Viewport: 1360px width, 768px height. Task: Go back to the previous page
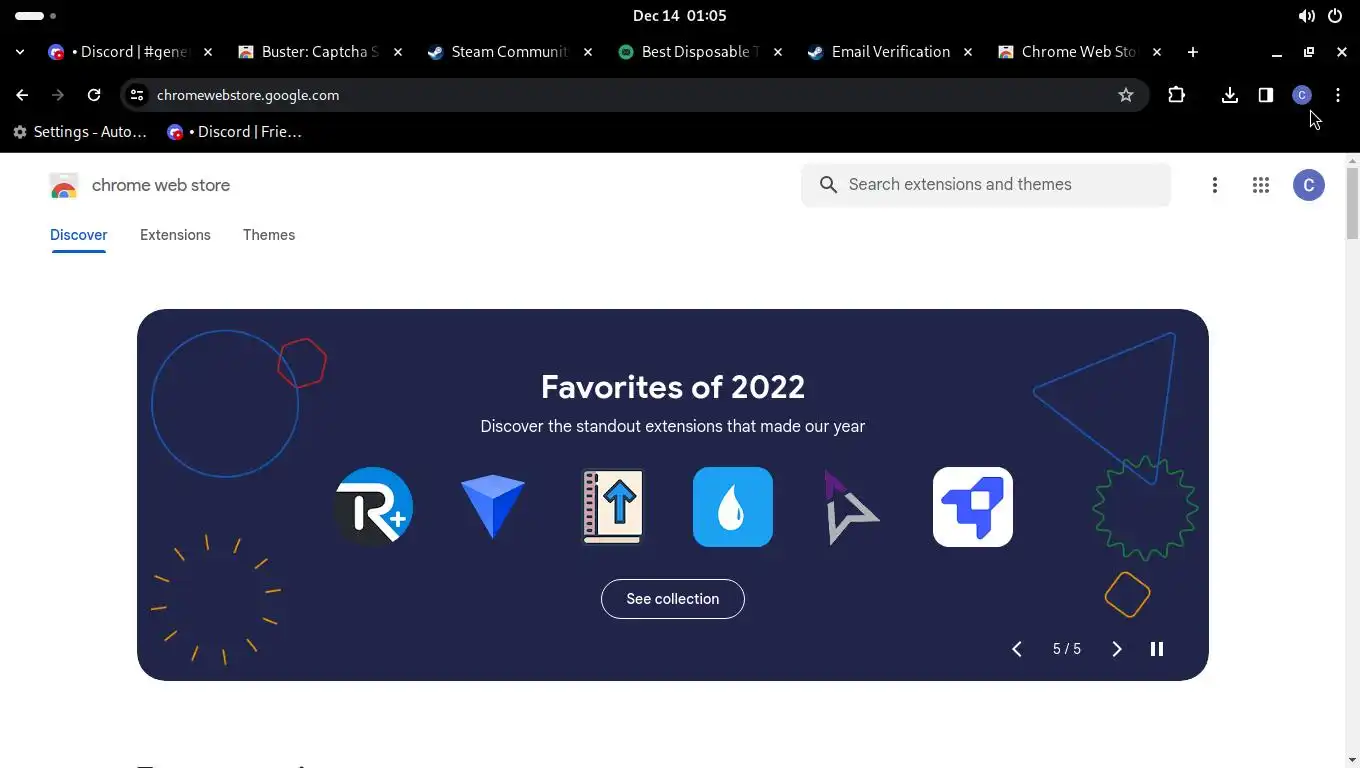(22, 95)
